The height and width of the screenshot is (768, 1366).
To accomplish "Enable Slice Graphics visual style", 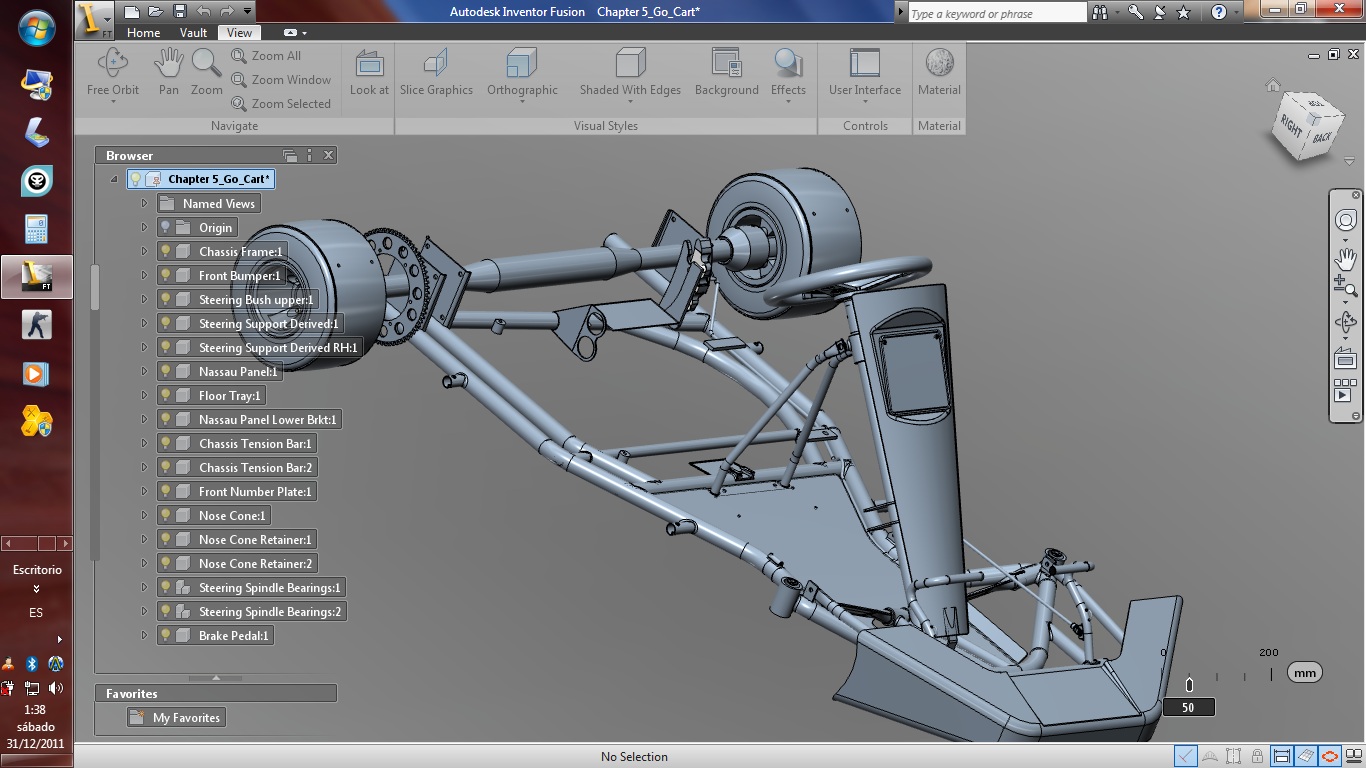I will click(x=435, y=70).
